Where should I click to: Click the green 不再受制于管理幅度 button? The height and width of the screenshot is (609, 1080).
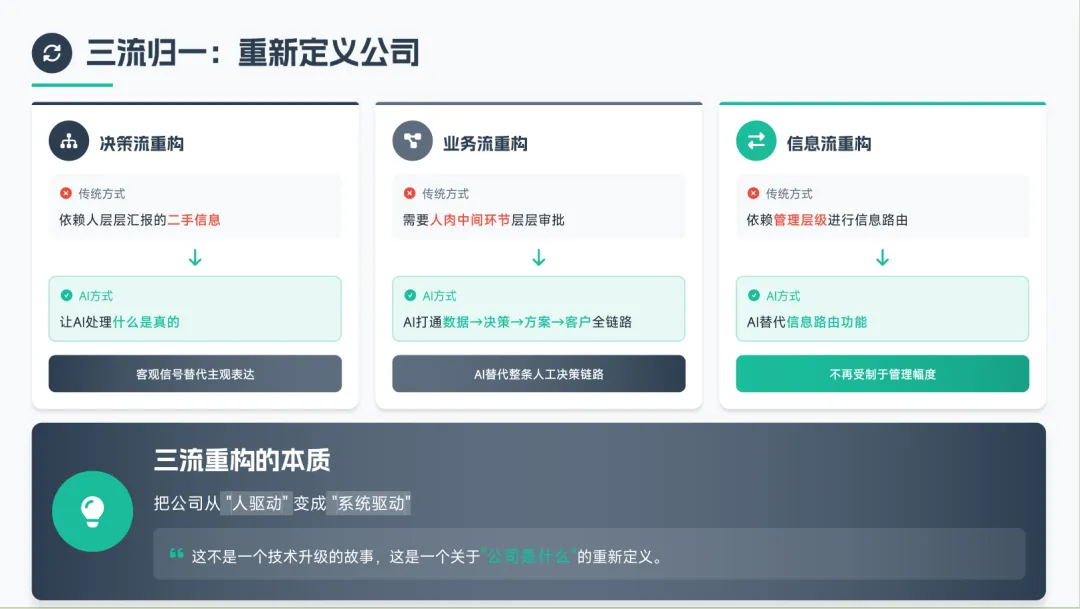point(882,373)
